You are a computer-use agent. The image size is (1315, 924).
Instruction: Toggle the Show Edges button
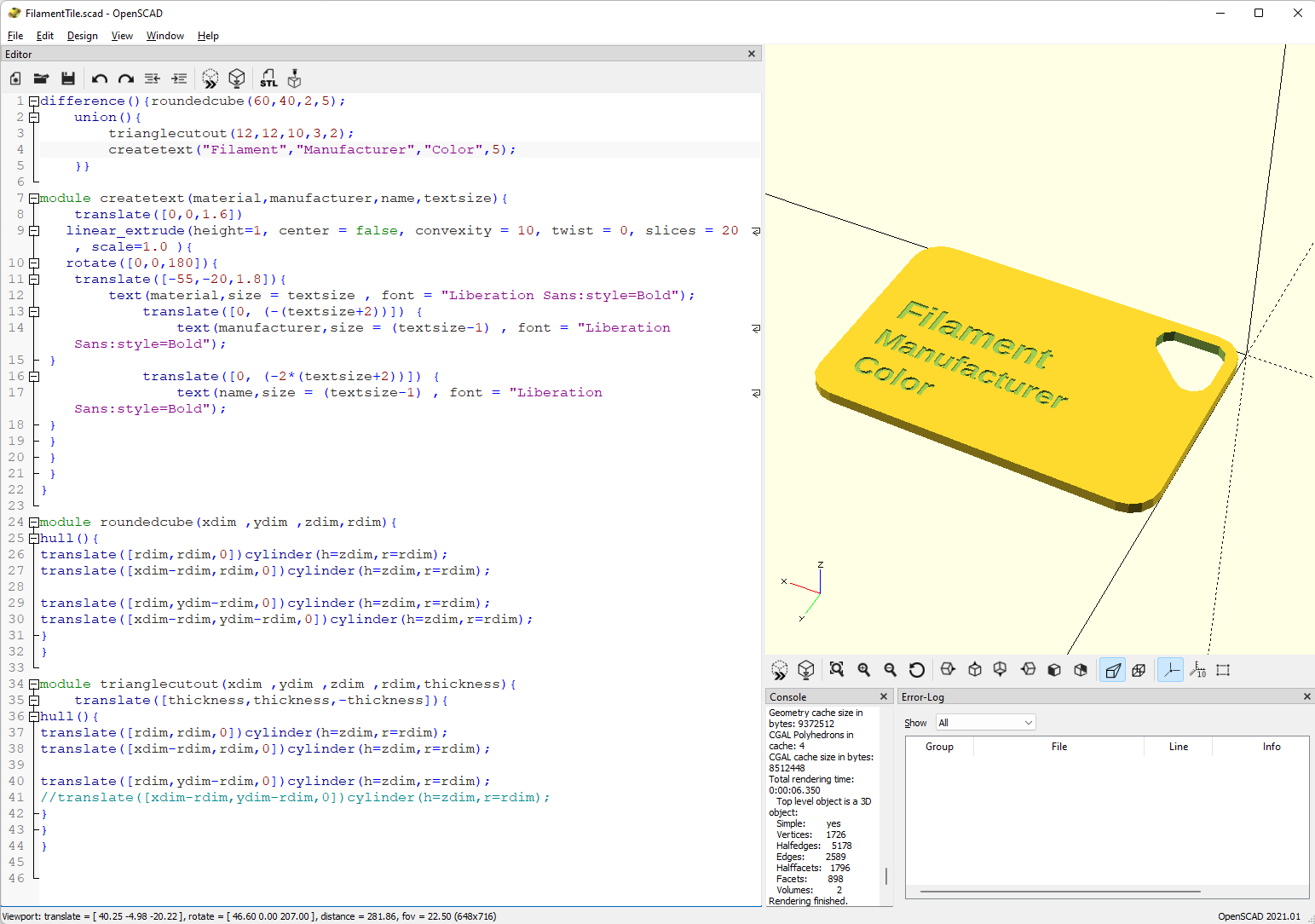(1223, 670)
